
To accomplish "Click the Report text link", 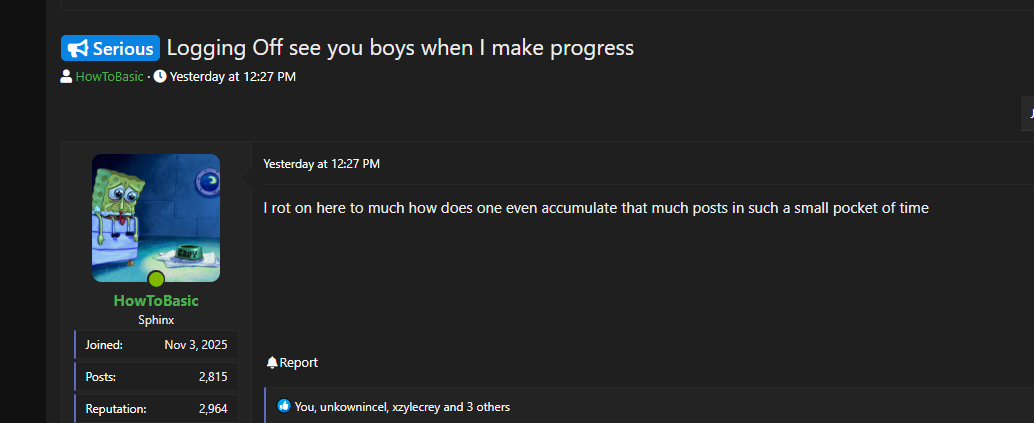I will pos(299,363).
